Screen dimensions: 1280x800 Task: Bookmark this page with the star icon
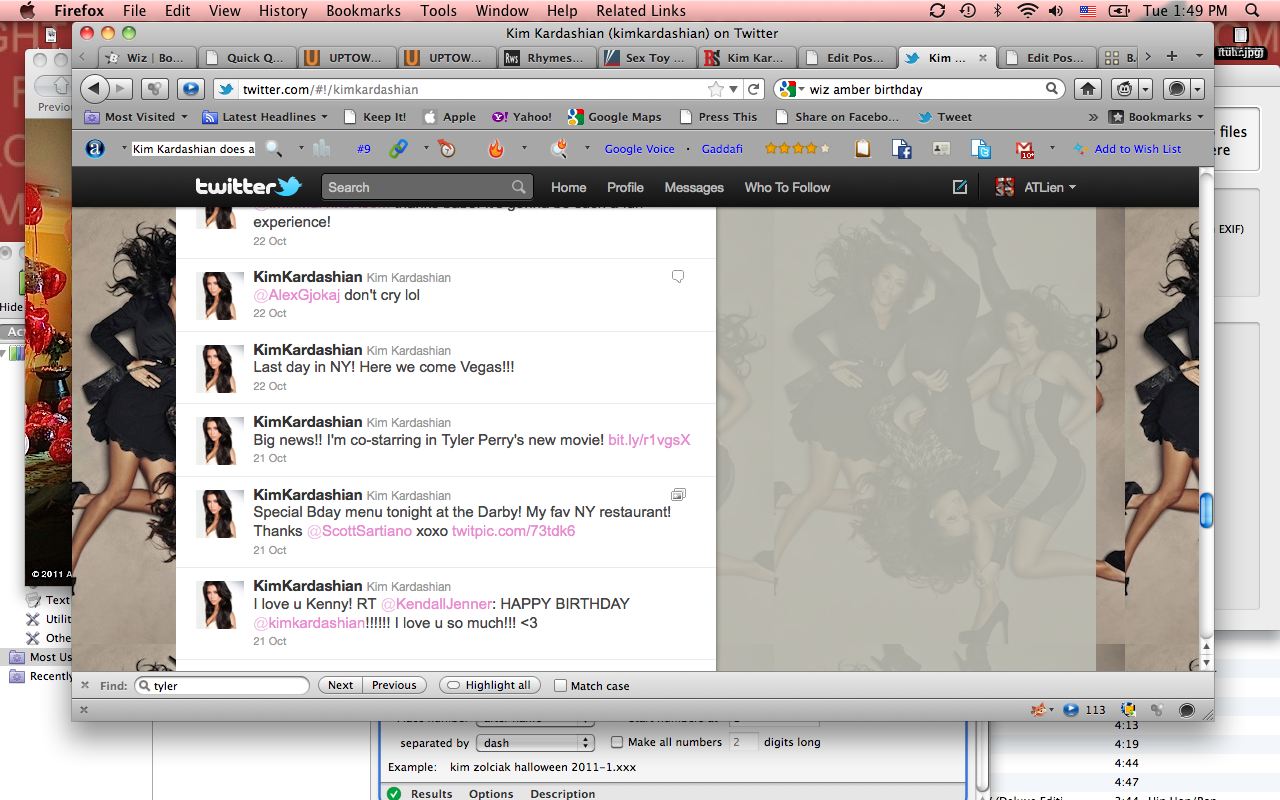[x=716, y=89]
